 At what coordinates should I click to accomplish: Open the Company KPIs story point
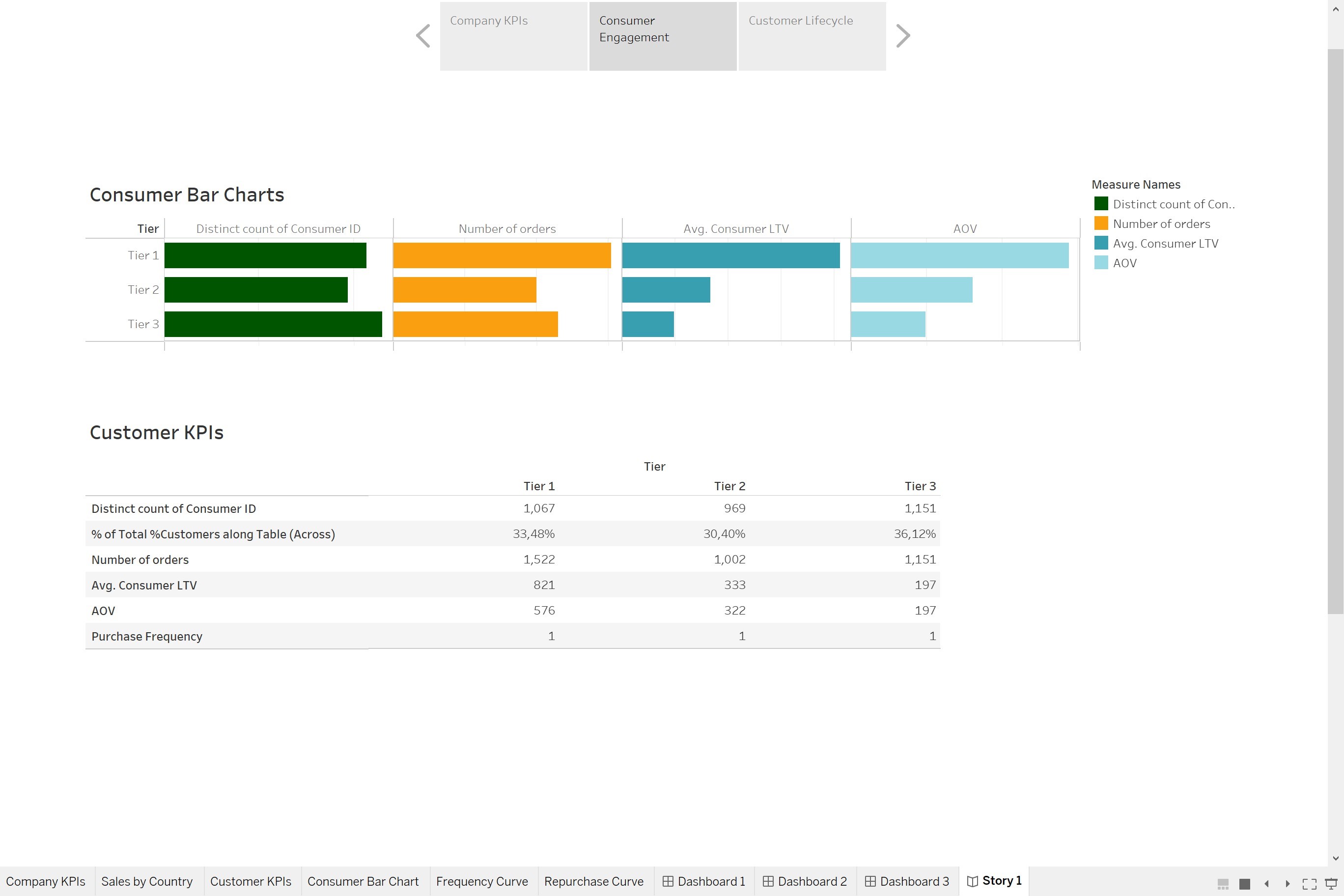click(513, 36)
